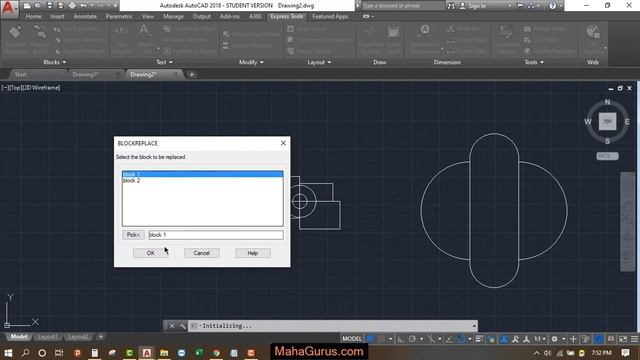
Task: Click Sign In in the title bar
Action: [x=477, y=6]
